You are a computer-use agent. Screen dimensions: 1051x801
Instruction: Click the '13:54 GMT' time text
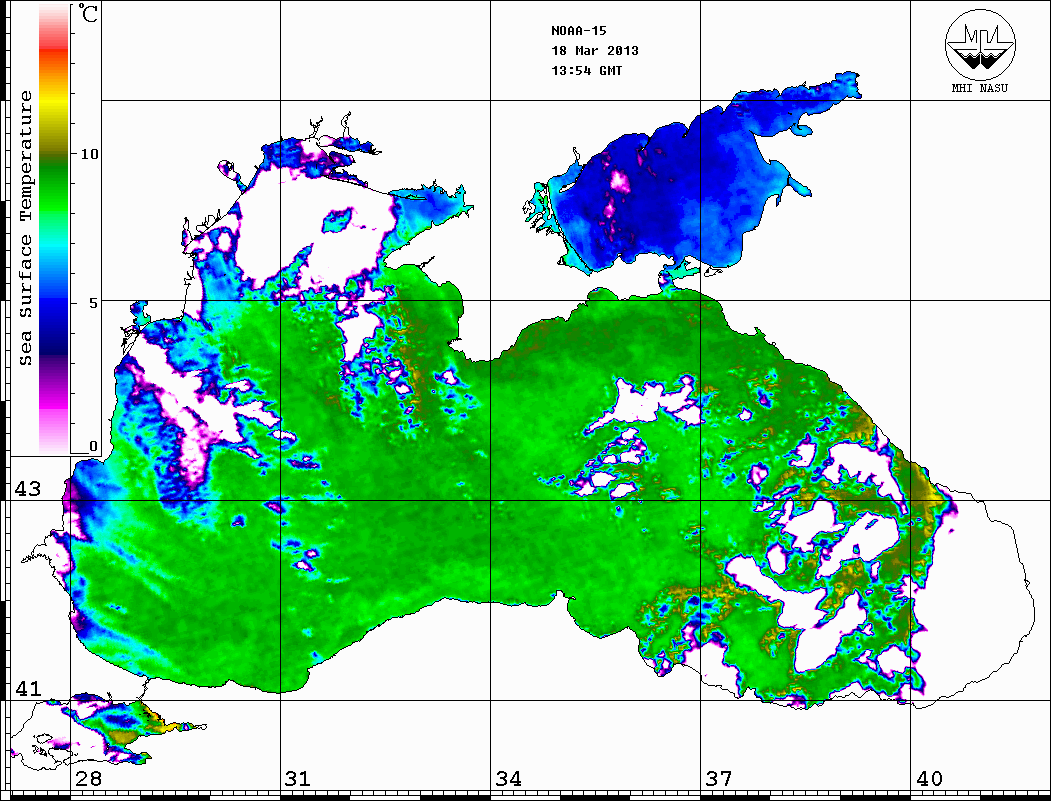coord(586,70)
